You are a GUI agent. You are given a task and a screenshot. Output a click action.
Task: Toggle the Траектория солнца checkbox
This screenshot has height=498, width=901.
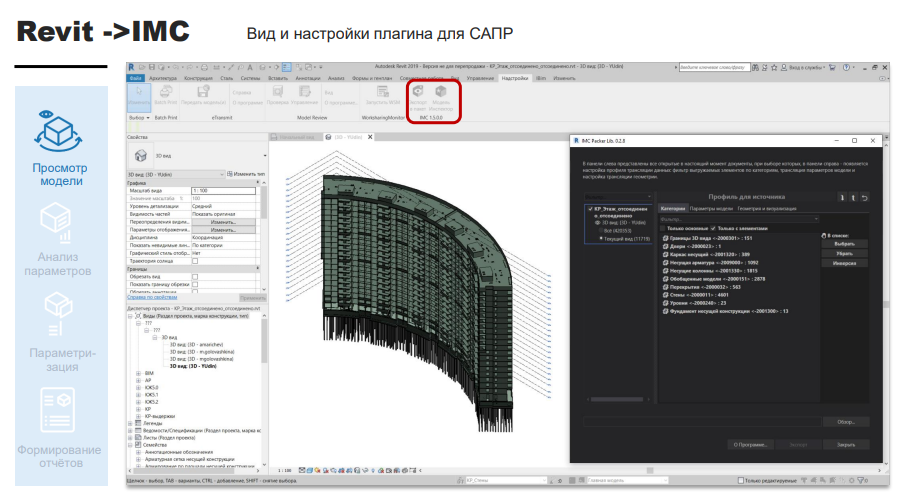195,261
